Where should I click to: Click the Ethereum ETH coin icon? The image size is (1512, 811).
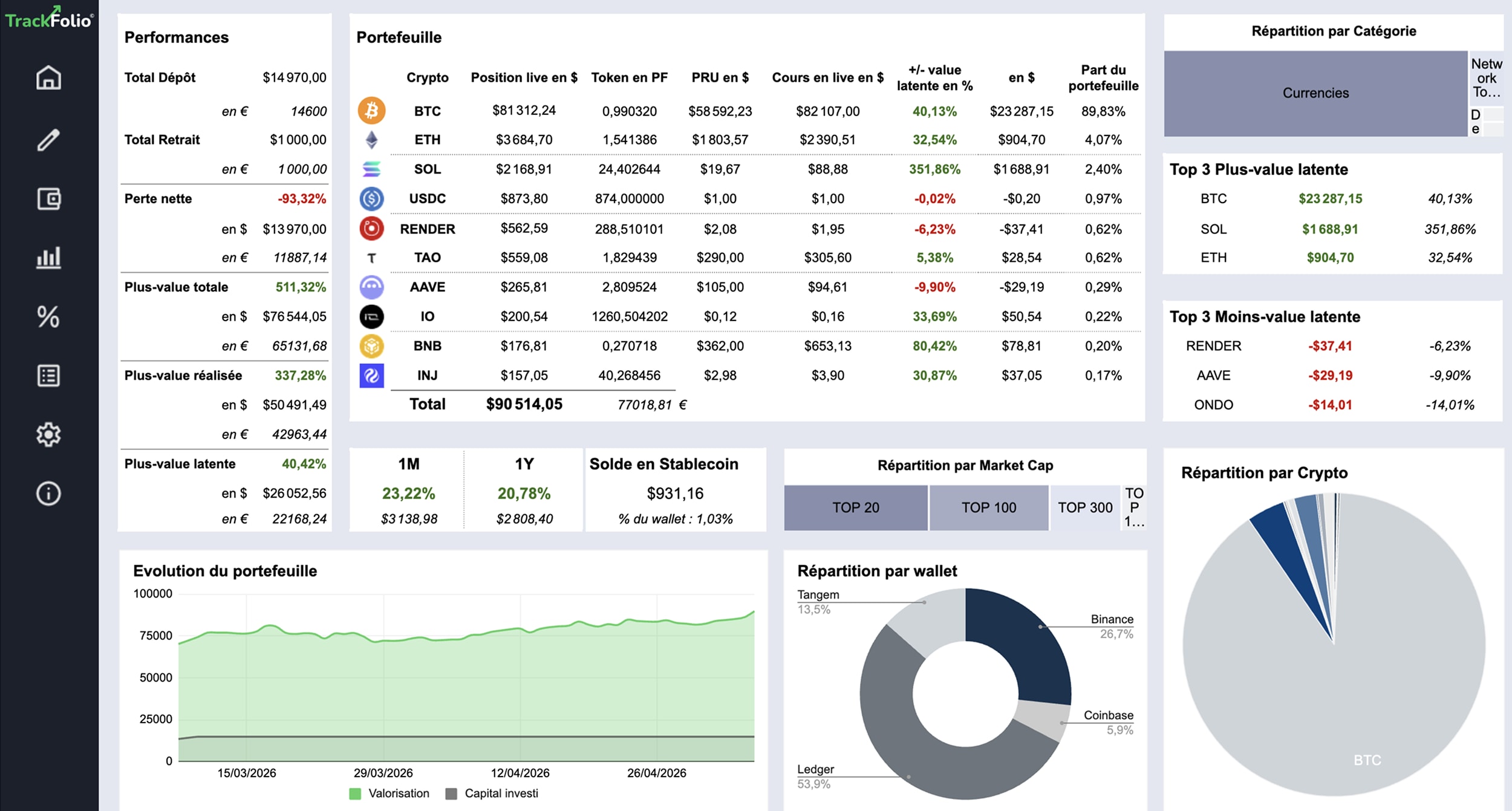(x=371, y=140)
